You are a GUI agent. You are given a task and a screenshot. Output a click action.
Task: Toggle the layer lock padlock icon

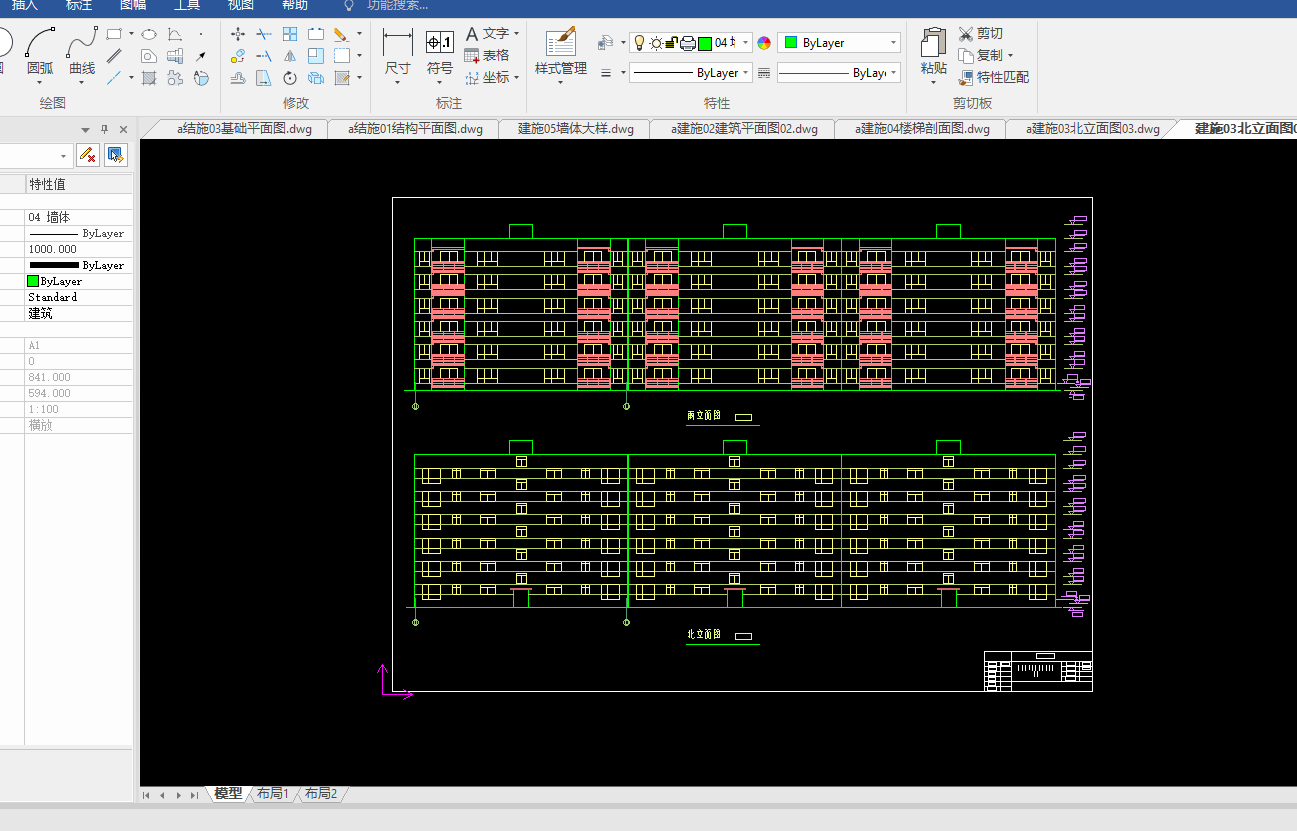click(672, 43)
